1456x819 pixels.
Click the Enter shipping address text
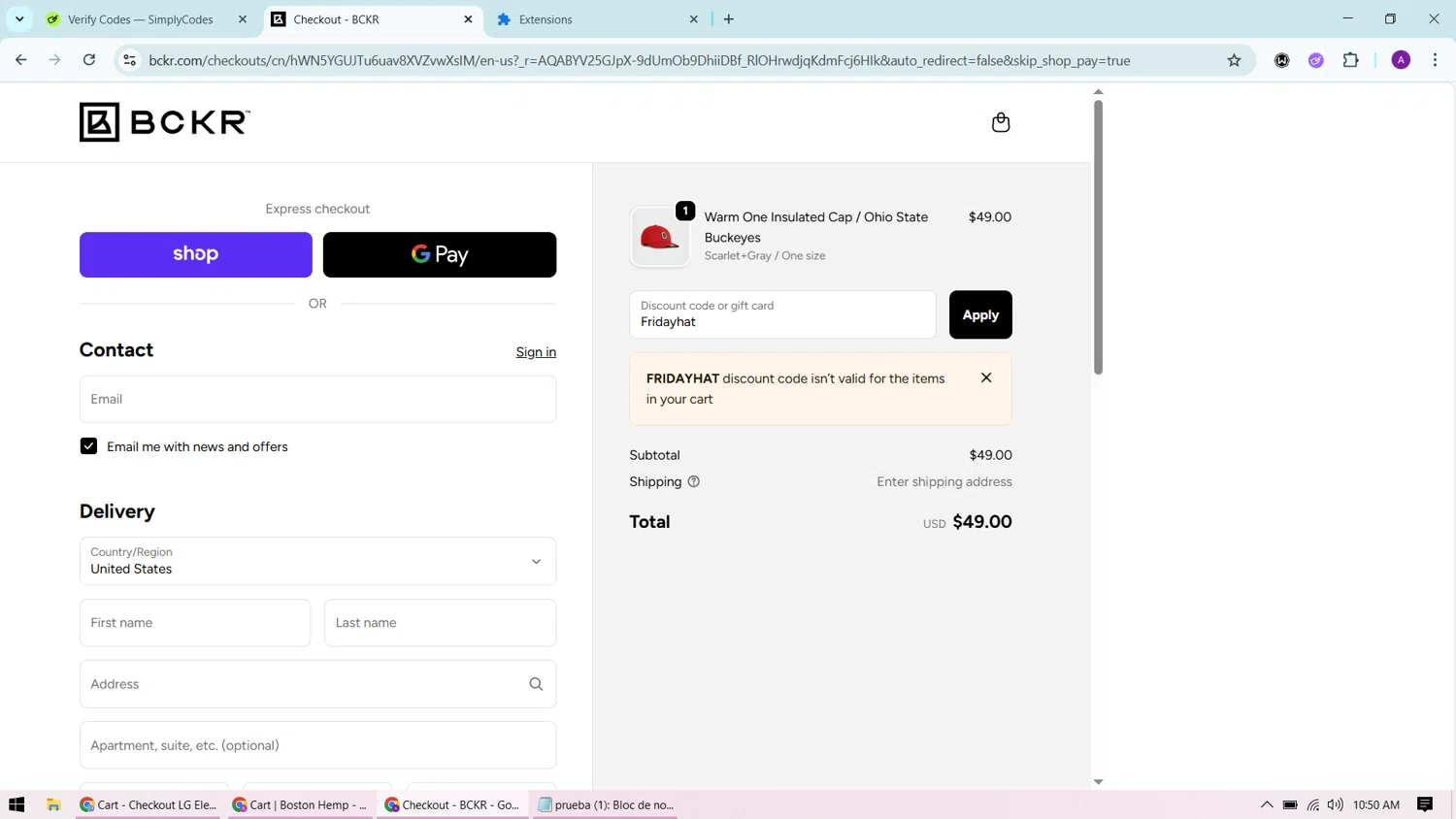944,481
